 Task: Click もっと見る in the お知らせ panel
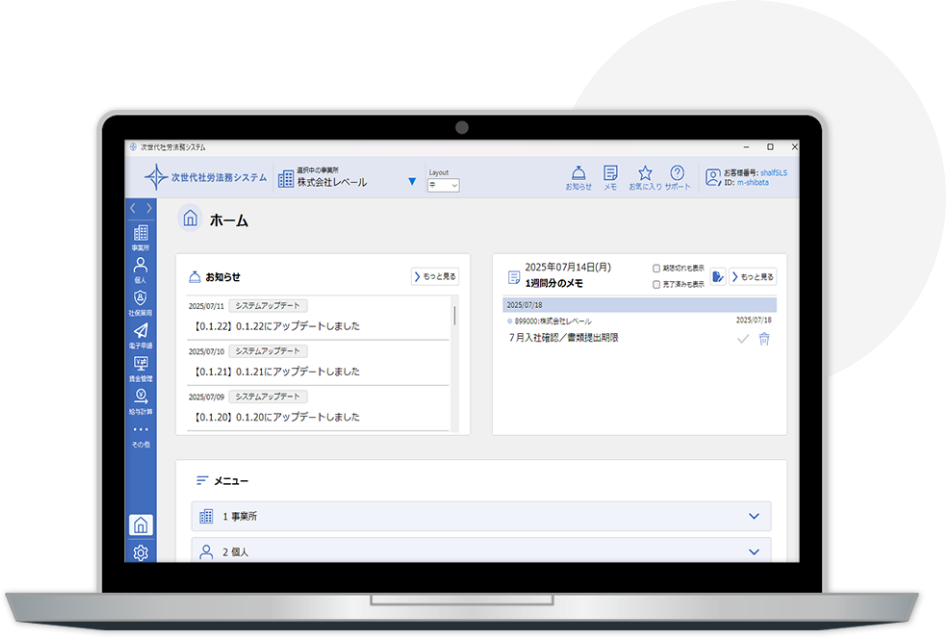(x=435, y=277)
